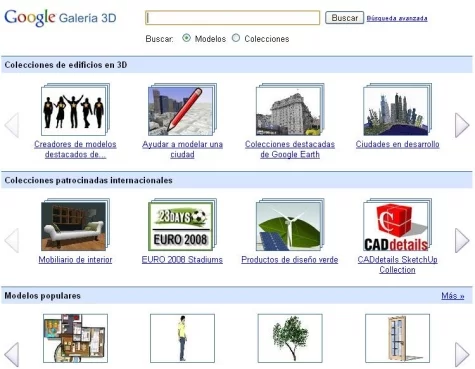475x369 pixels.
Task: Open Ciudades en desarrollo link
Action: tap(397, 144)
